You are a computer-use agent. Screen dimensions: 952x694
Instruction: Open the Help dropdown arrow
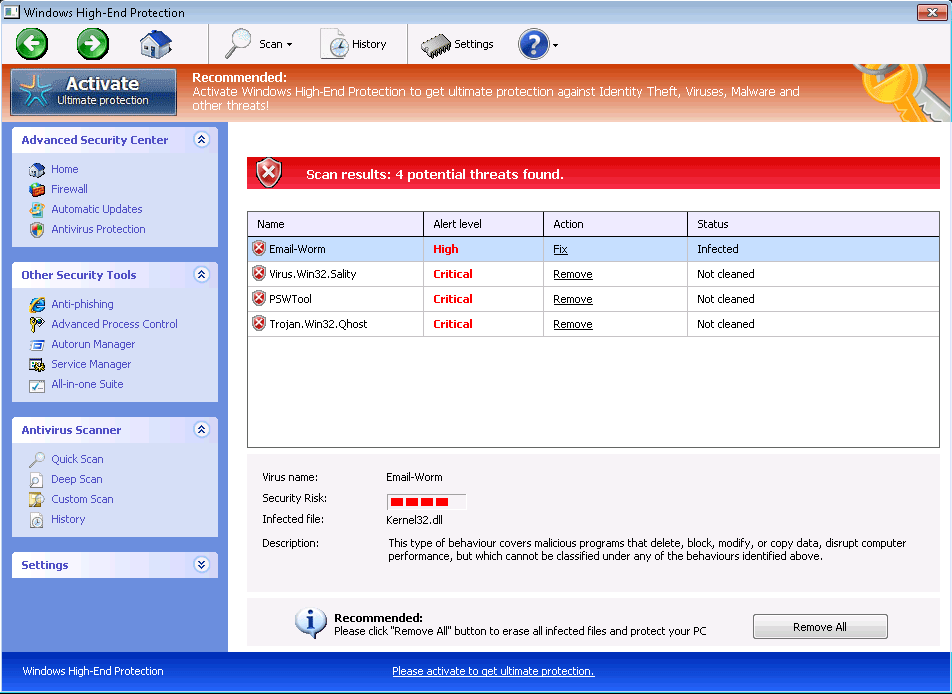click(x=555, y=45)
